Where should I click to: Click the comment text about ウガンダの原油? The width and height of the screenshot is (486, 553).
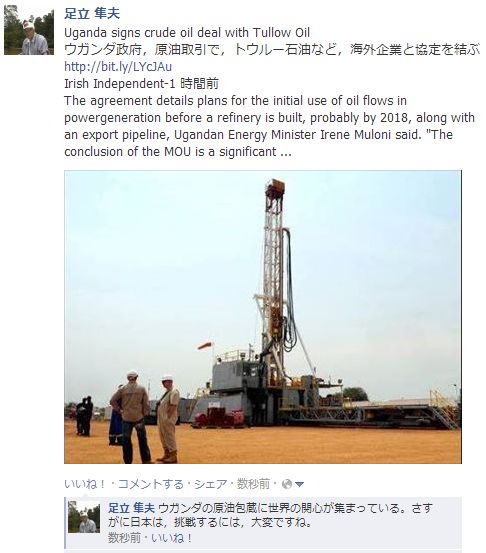(271, 515)
